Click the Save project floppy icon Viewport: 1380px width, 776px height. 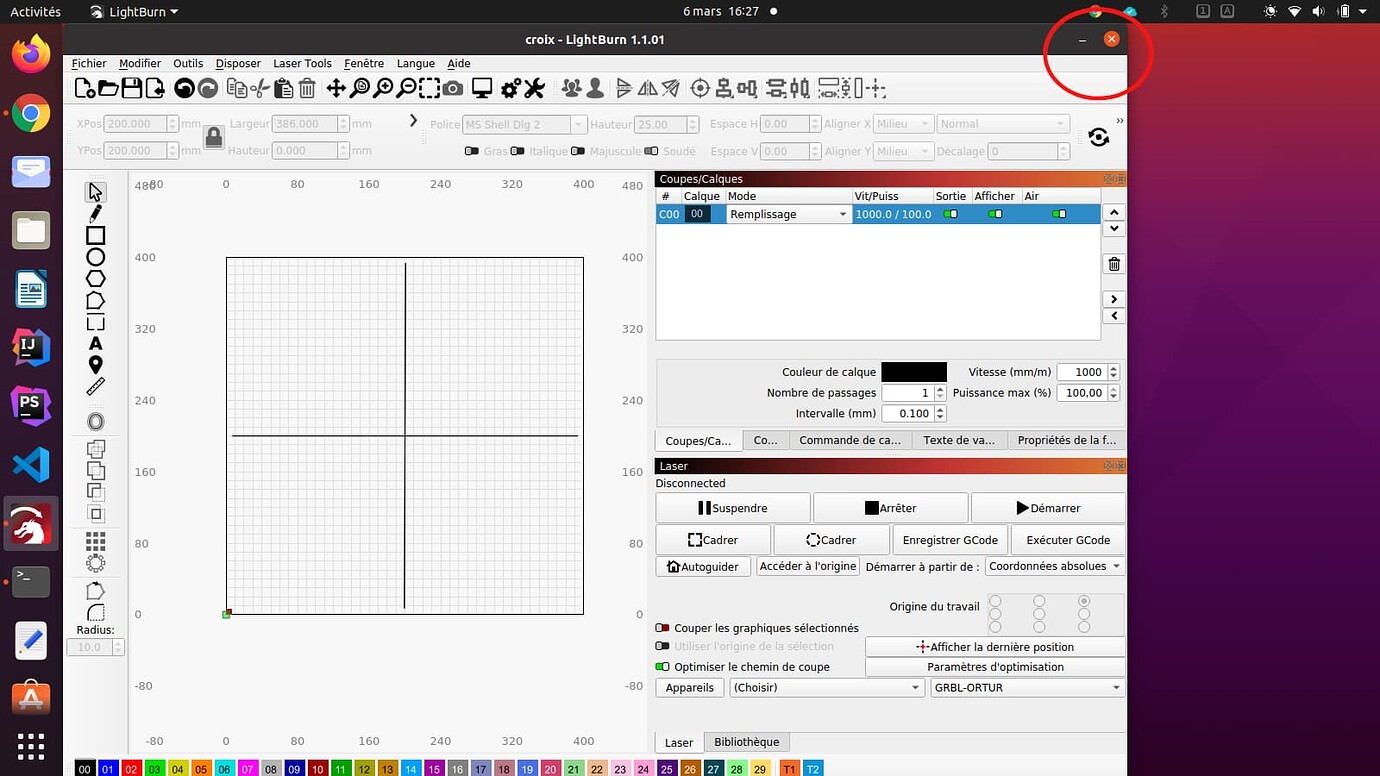(x=131, y=89)
